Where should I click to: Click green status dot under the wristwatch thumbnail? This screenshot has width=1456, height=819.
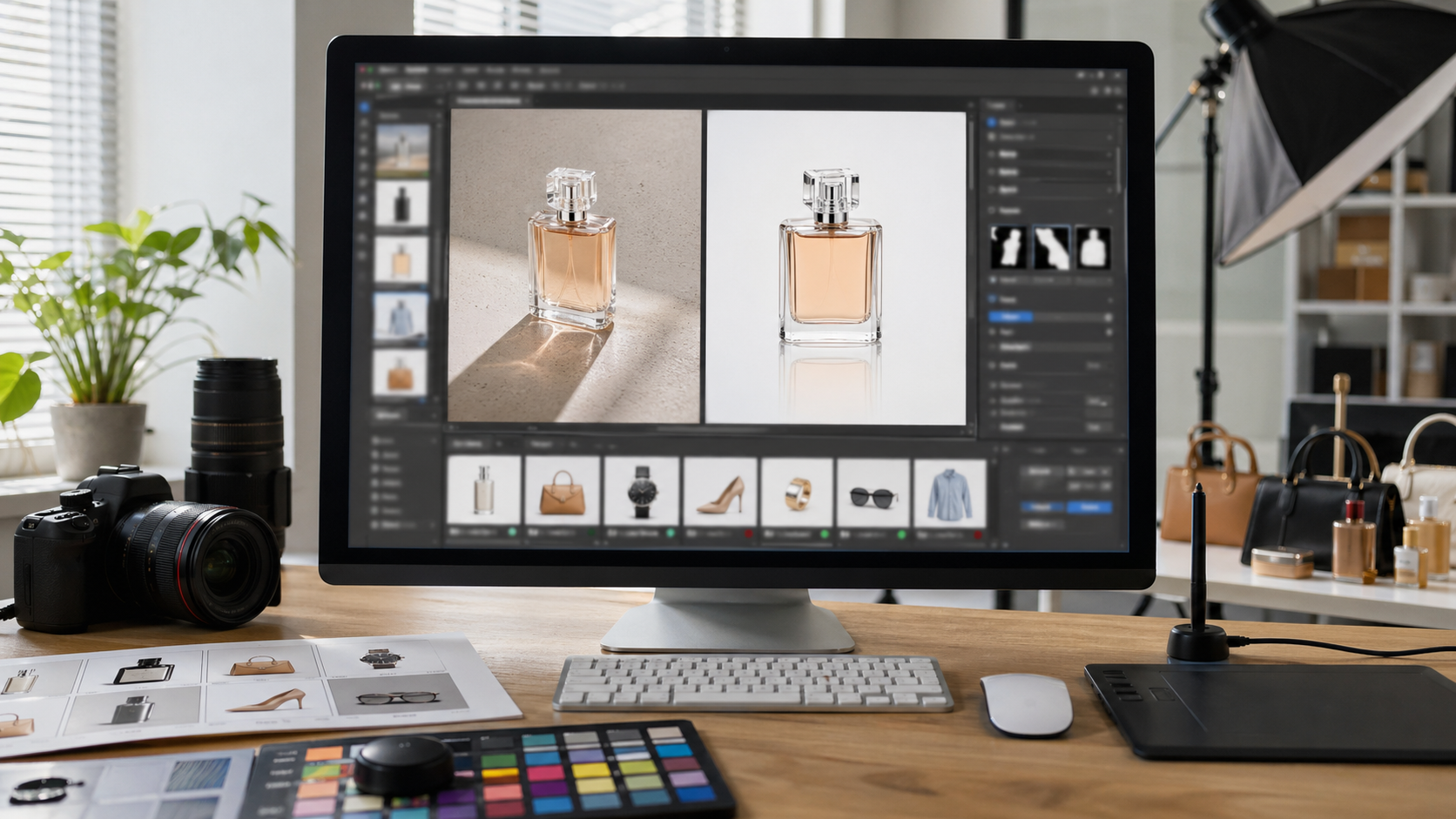point(671,533)
